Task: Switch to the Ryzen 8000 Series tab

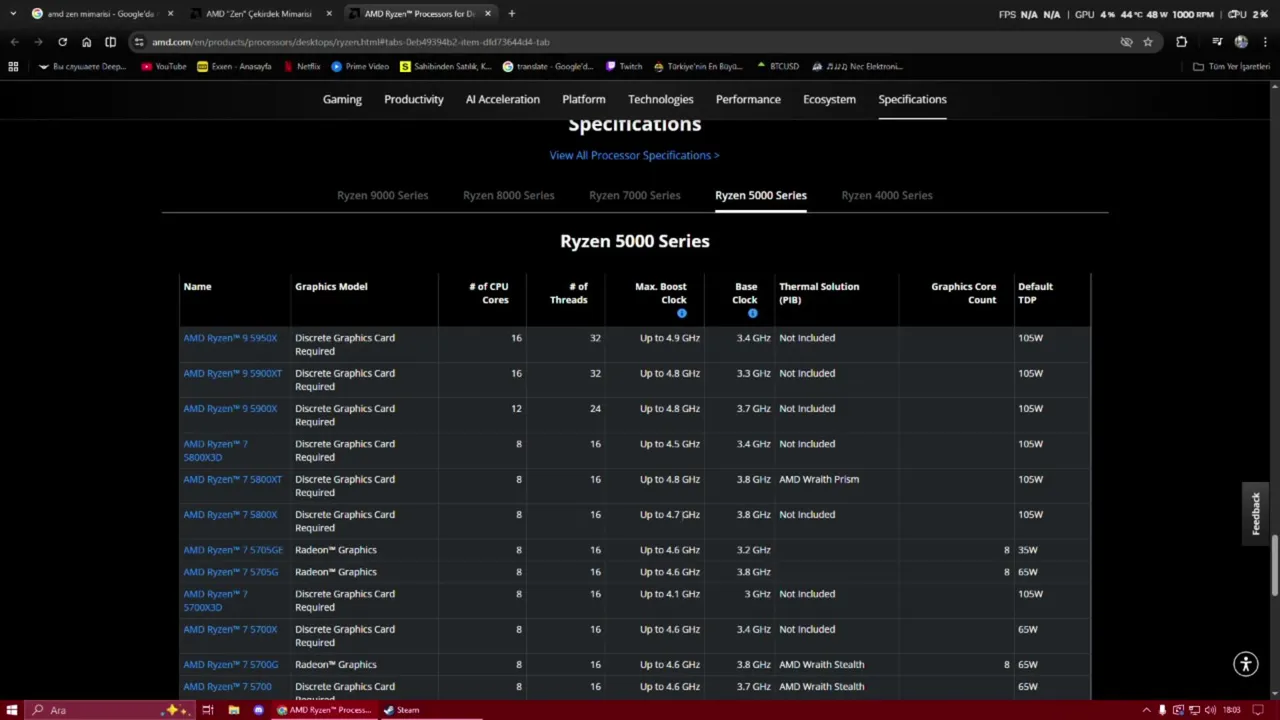Action: [508, 195]
